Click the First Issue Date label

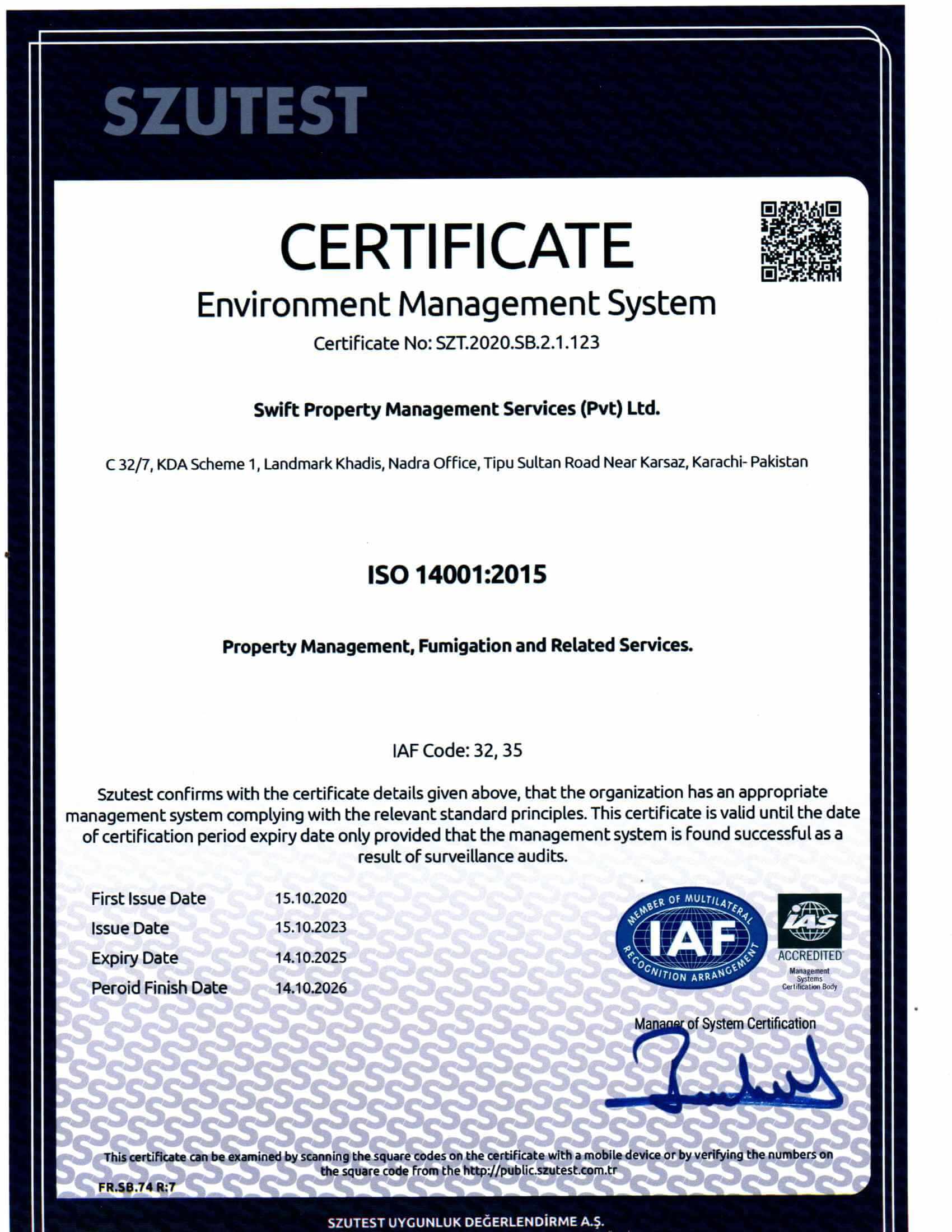pos(148,899)
